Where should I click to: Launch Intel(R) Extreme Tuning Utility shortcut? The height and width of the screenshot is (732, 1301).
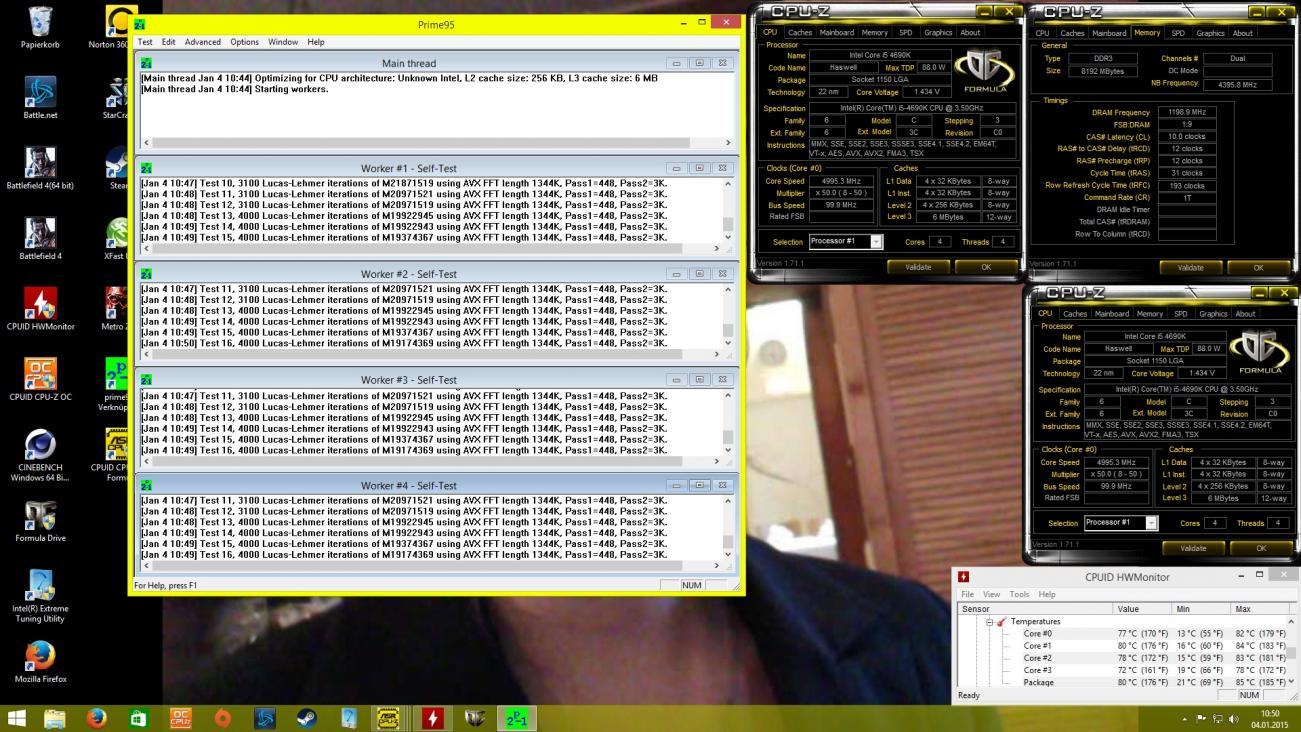41,596
